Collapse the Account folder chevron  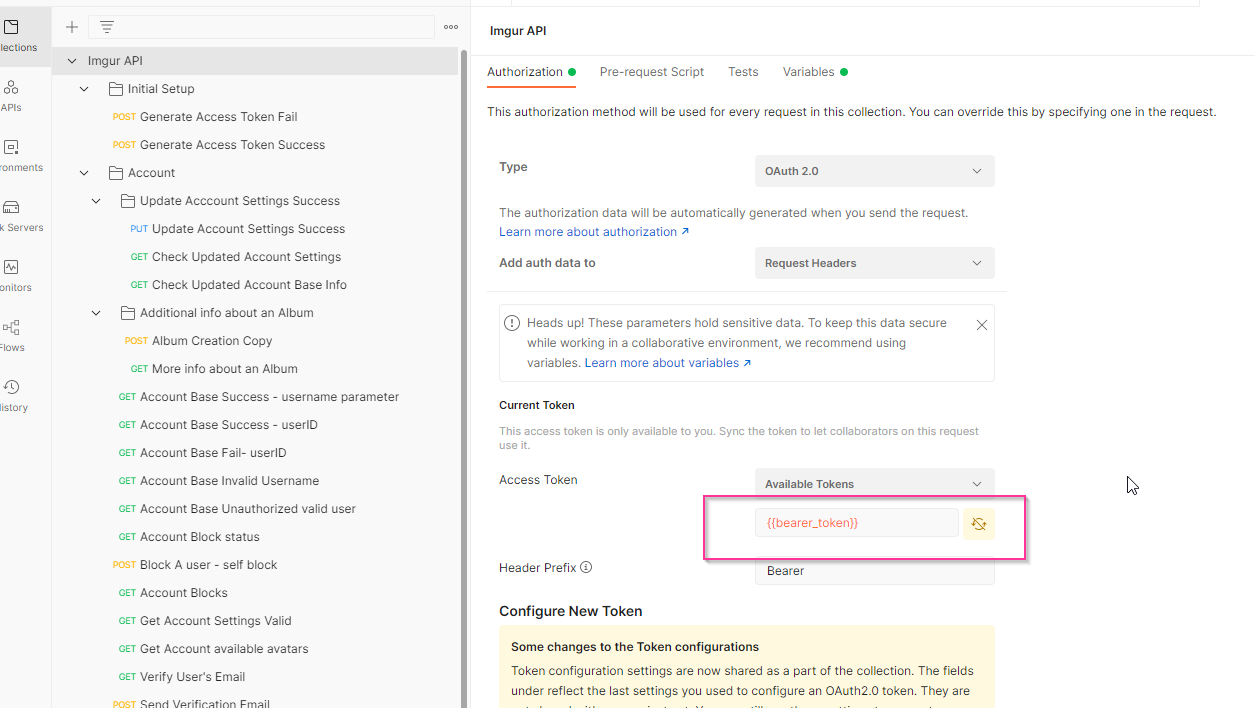(84, 173)
